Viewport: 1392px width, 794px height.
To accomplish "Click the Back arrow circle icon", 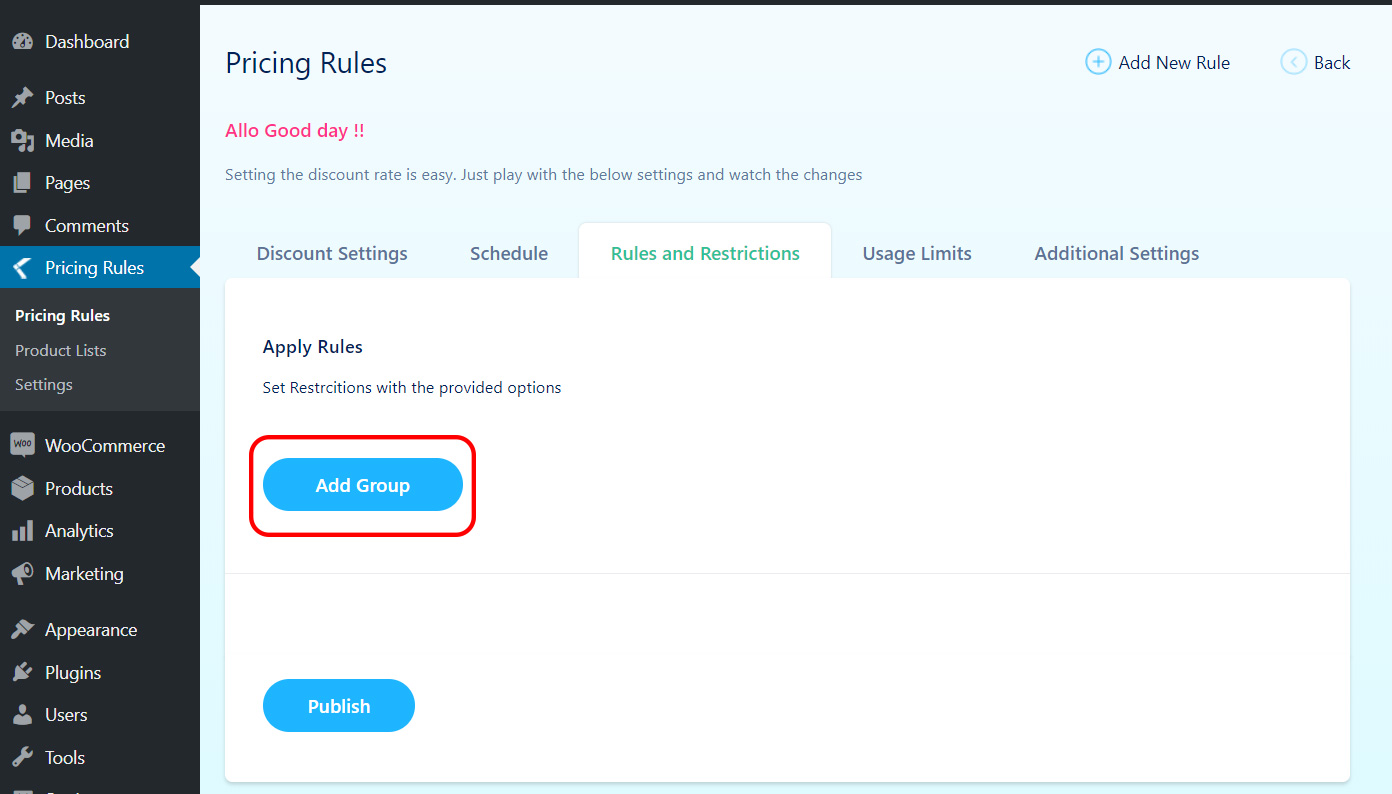I will 1293,62.
